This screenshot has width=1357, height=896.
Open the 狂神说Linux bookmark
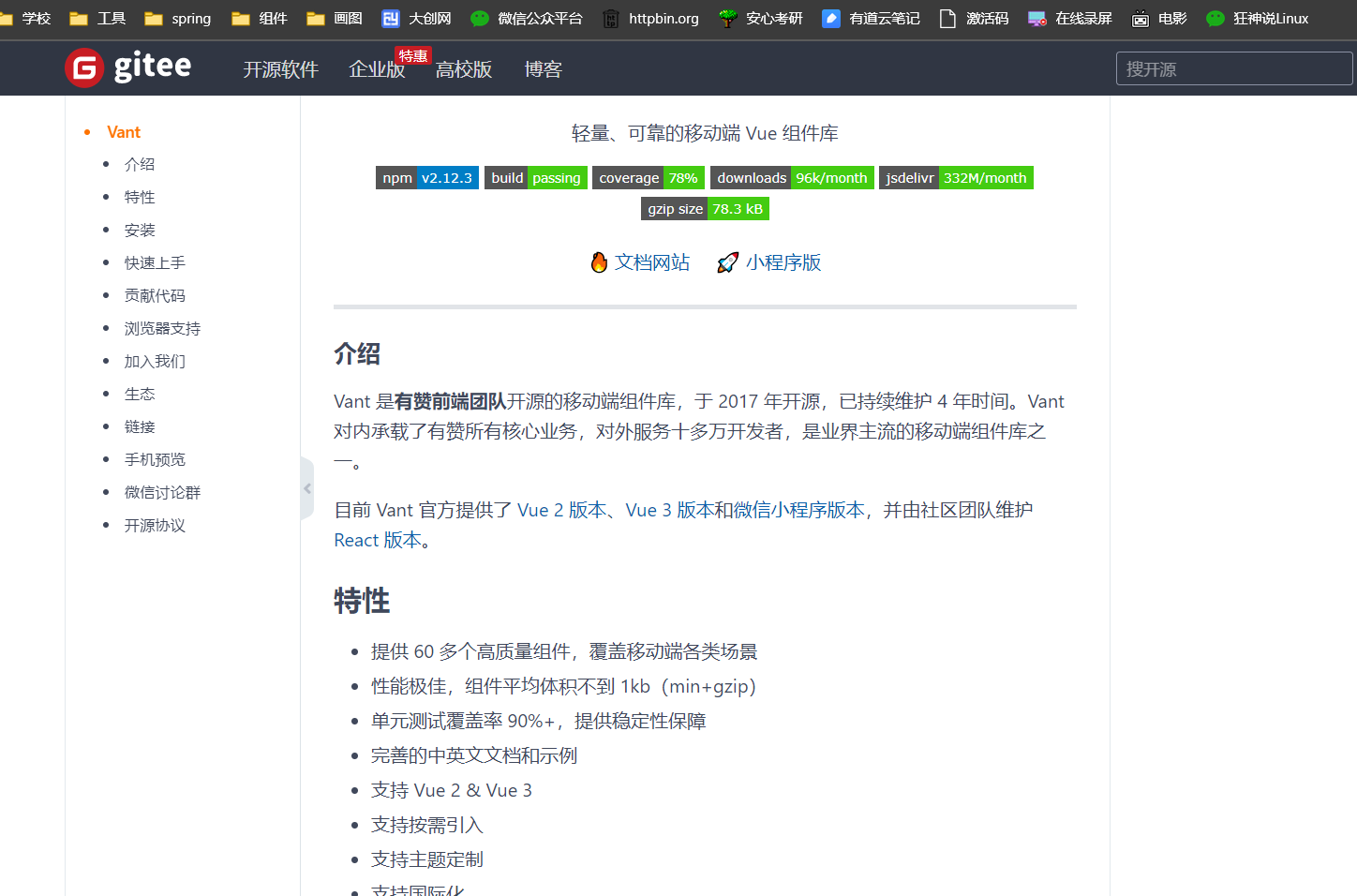(x=1257, y=19)
